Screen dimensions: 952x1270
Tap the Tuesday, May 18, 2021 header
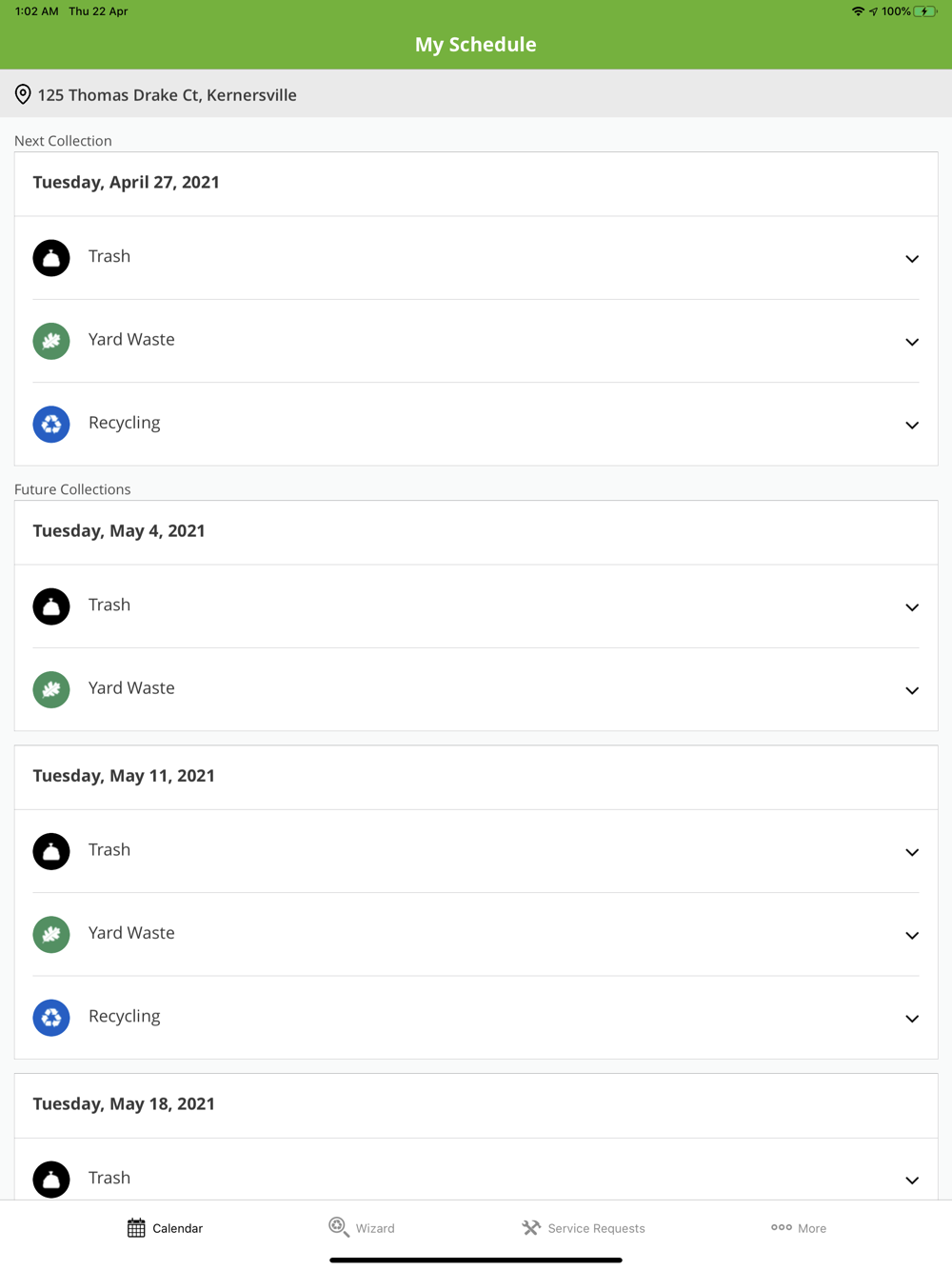point(124,1104)
